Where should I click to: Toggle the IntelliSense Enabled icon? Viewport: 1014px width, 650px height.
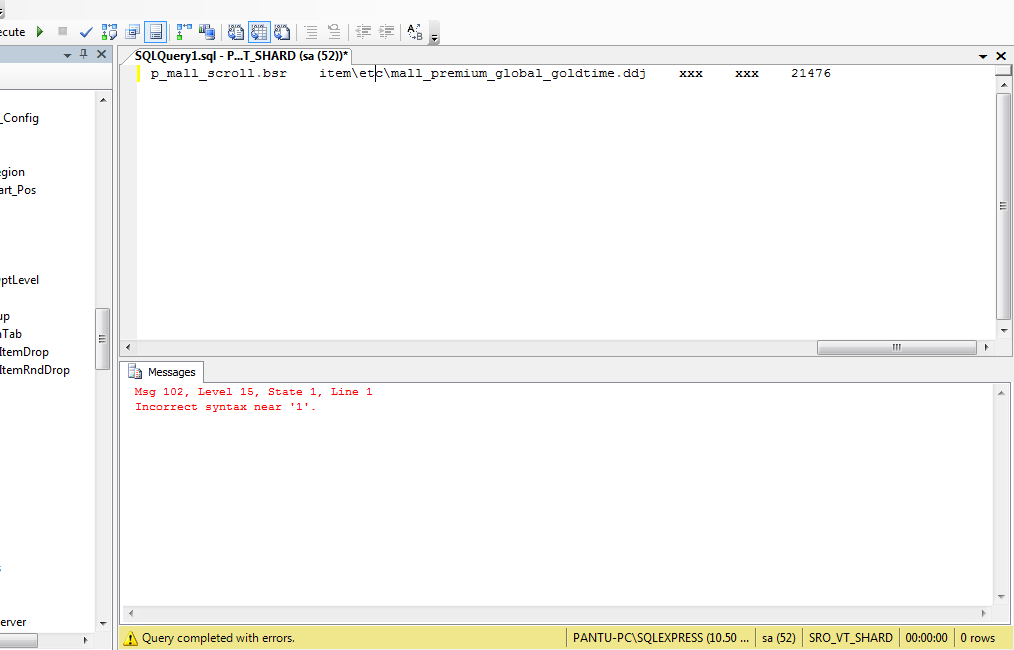pyautogui.click(x=155, y=32)
